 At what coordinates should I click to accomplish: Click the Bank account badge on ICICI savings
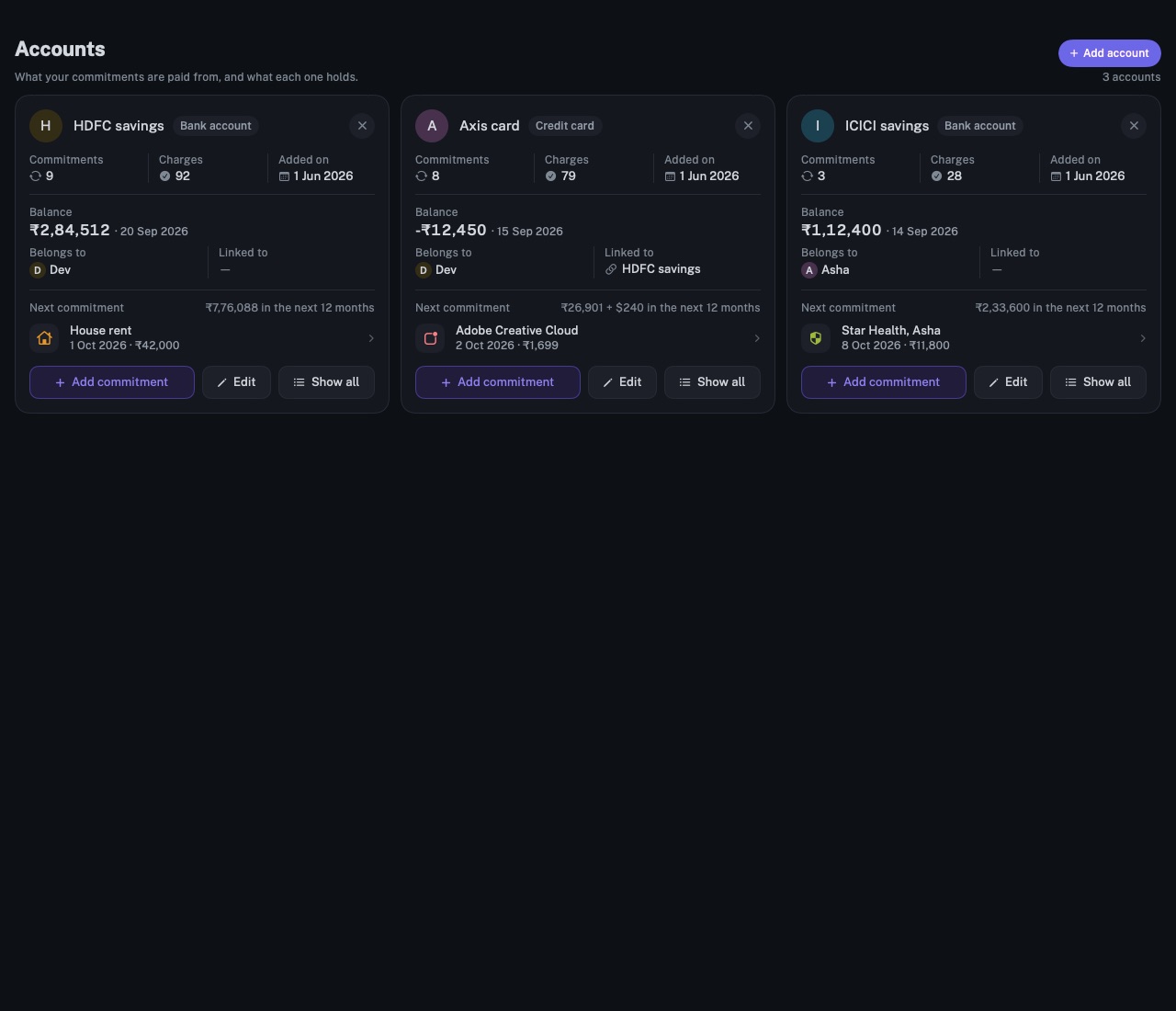tap(980, 126)
